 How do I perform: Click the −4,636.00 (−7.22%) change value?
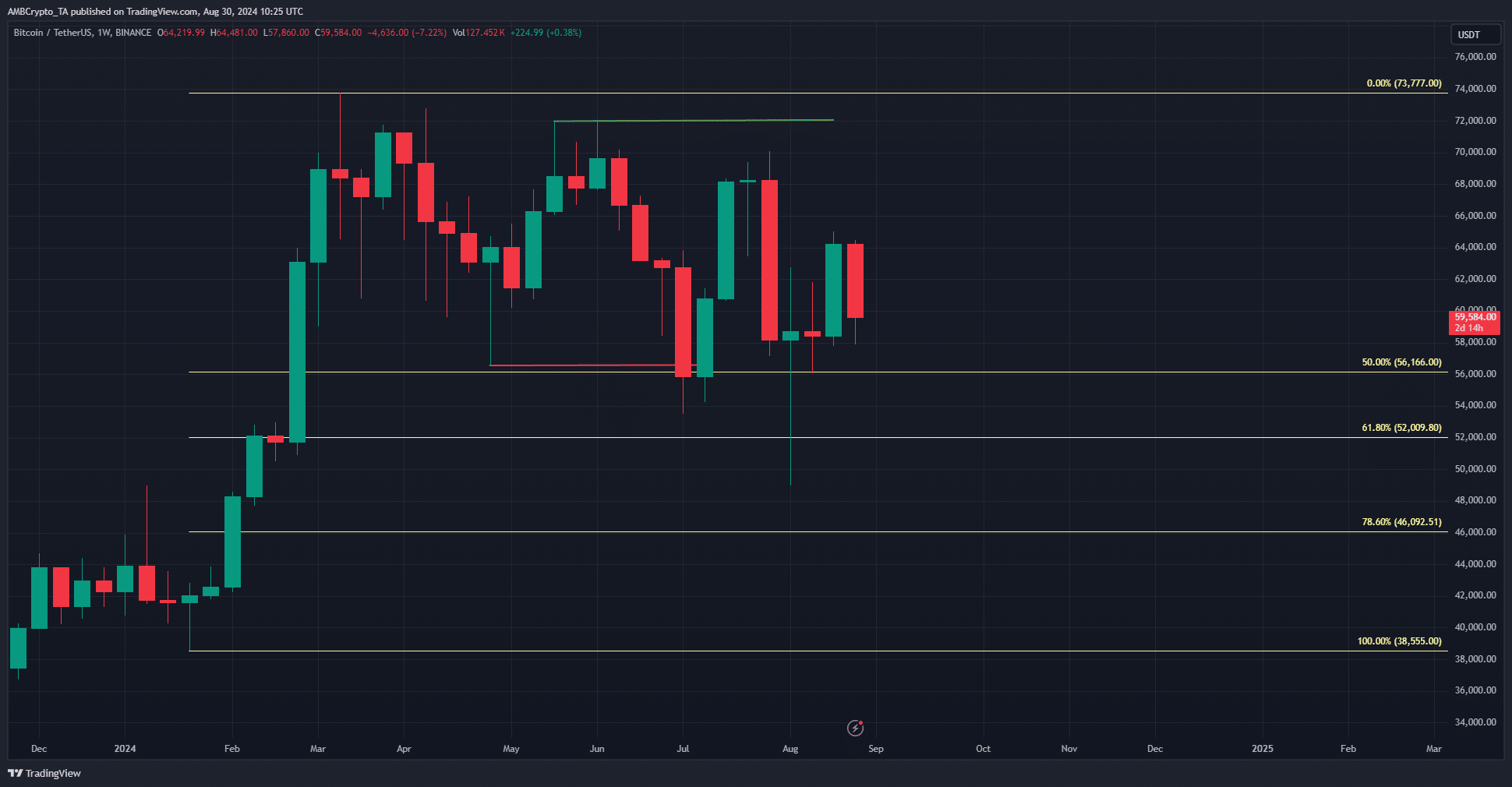coord(407,33)
